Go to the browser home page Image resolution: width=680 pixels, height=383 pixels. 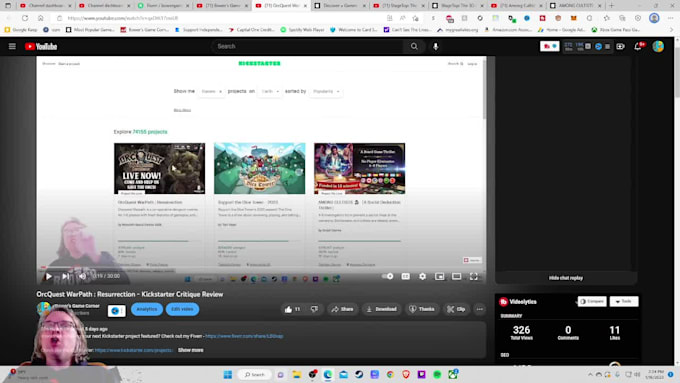click(x=40, y=18)
